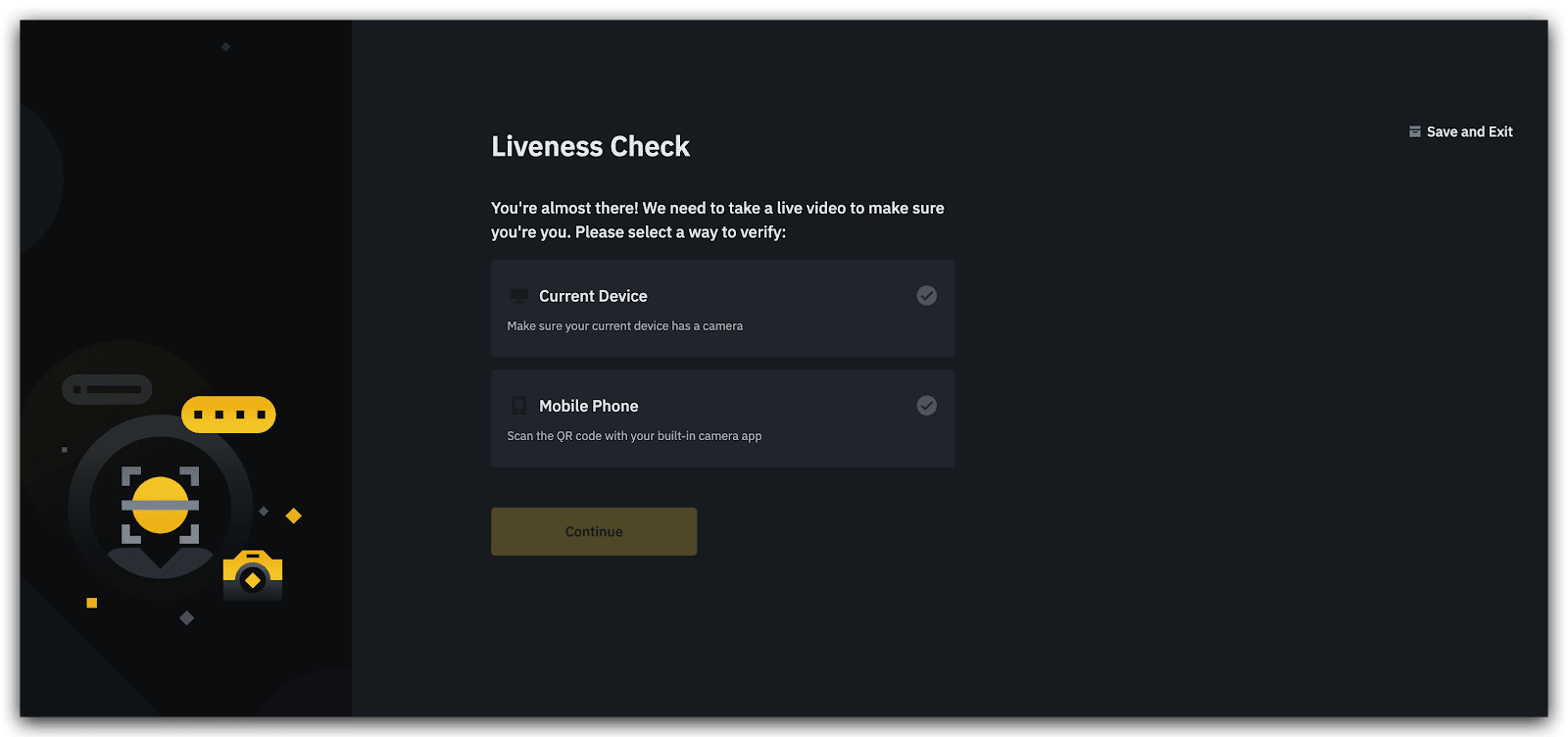Click the Save and Exit link
The width and height of the screenshot is (1568, 737).
(1469, 131)
